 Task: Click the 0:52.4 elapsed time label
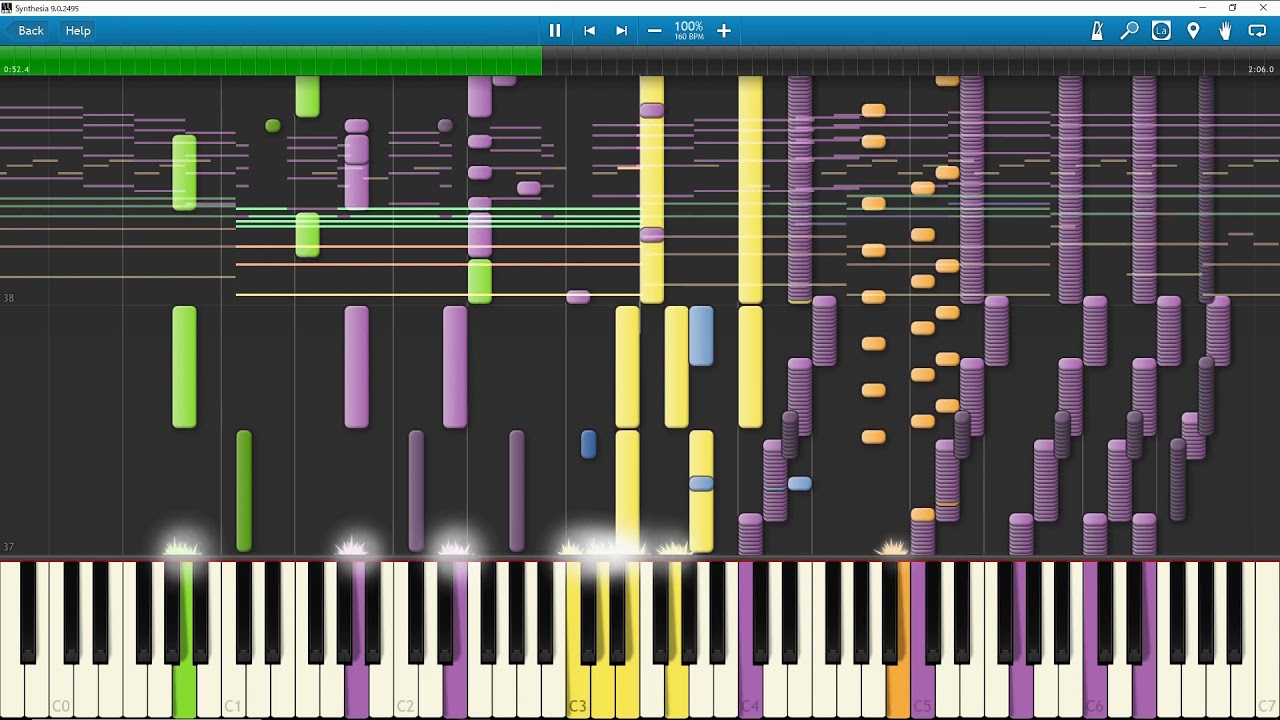point(16,69)
